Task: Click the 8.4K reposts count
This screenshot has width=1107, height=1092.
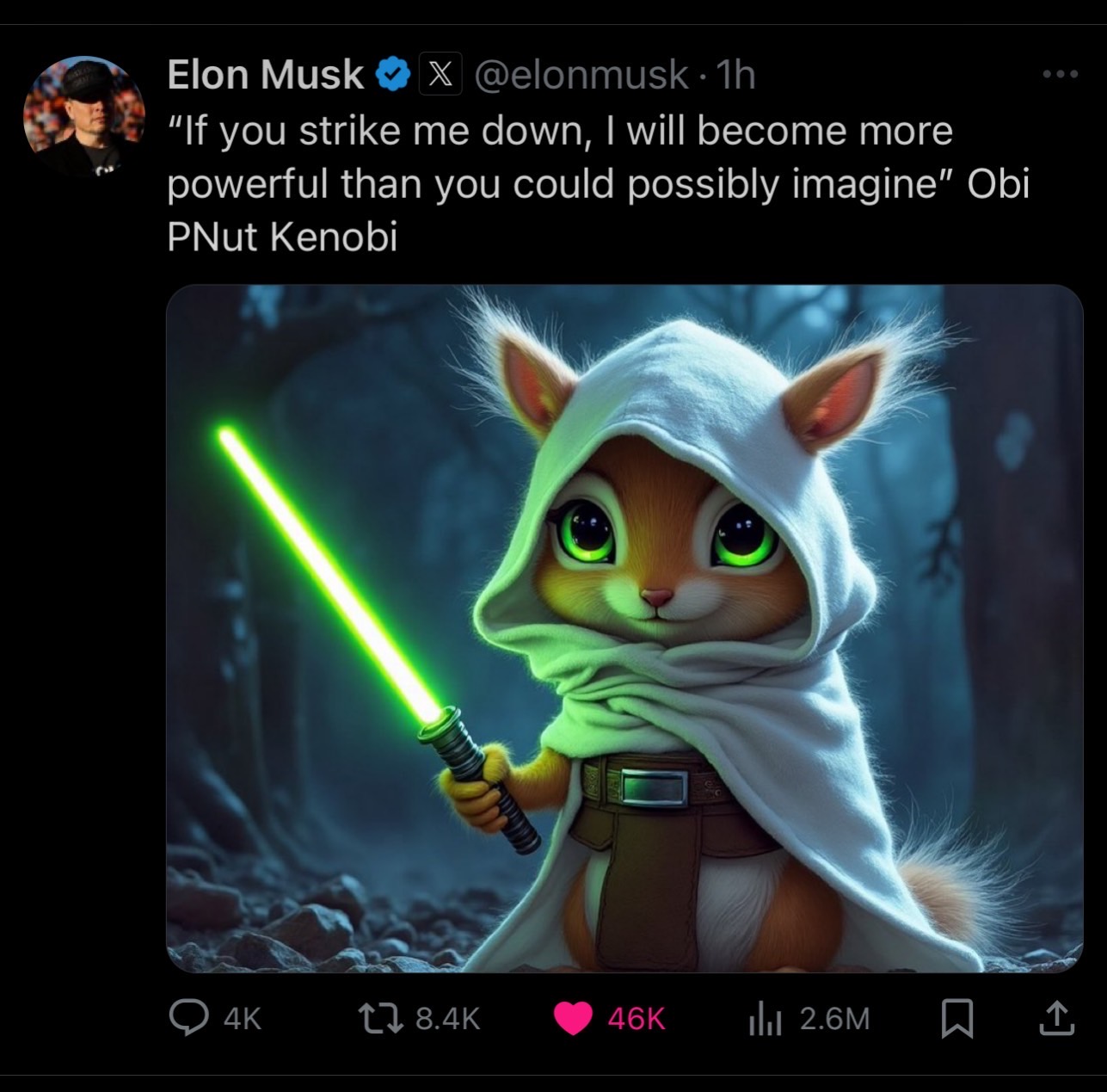Action: (447, 1019)
